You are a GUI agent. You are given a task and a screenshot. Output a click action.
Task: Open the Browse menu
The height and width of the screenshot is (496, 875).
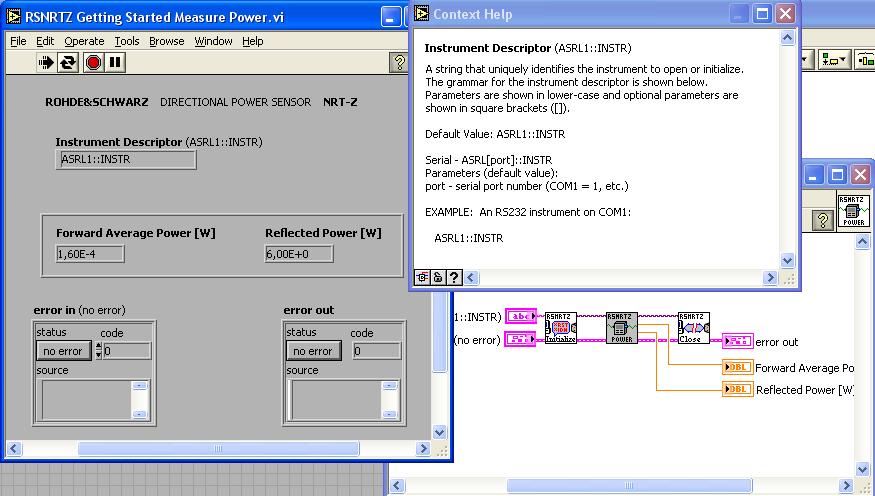[166, 41]
